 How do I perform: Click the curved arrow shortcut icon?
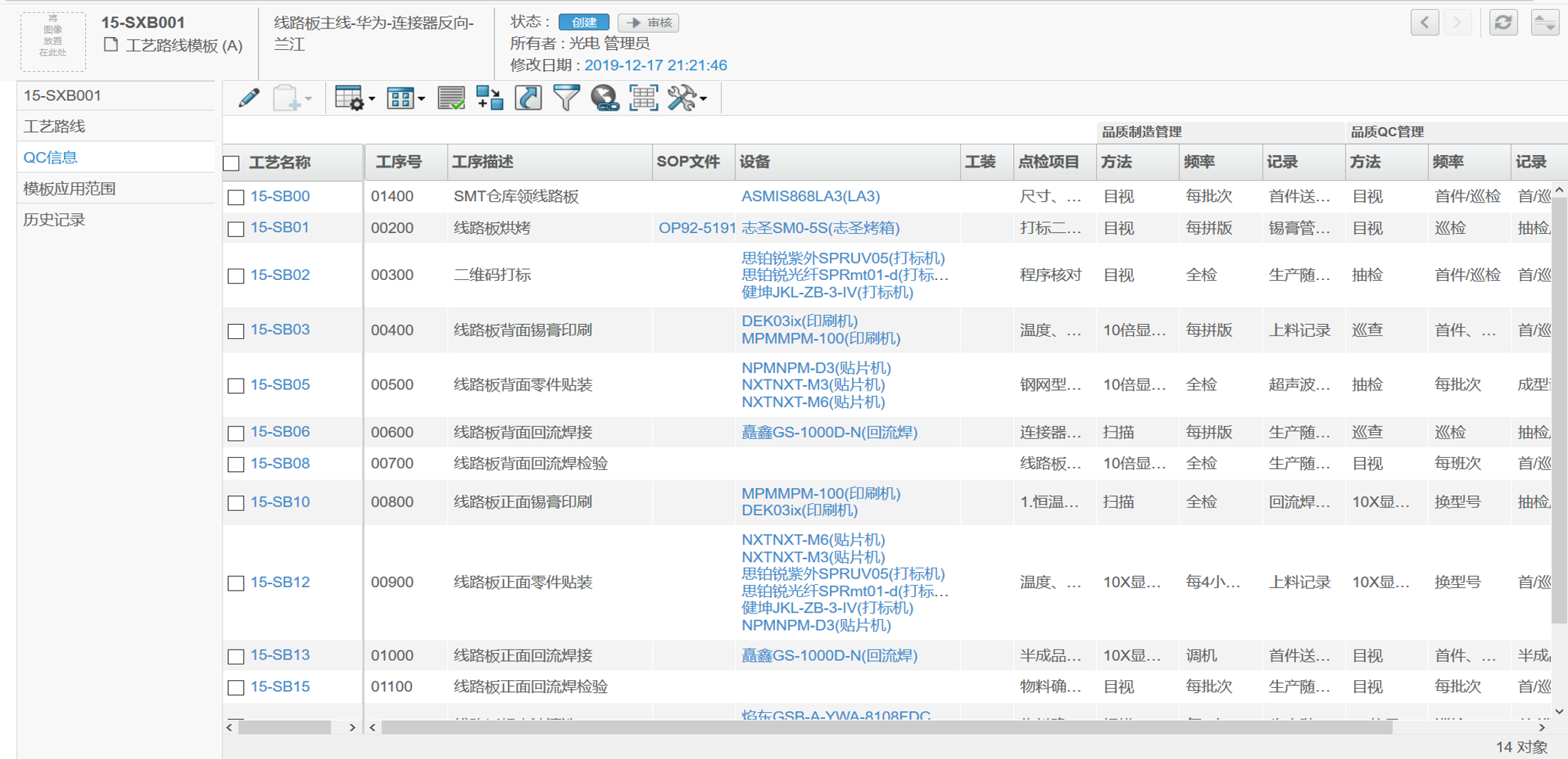pos(528,98)
